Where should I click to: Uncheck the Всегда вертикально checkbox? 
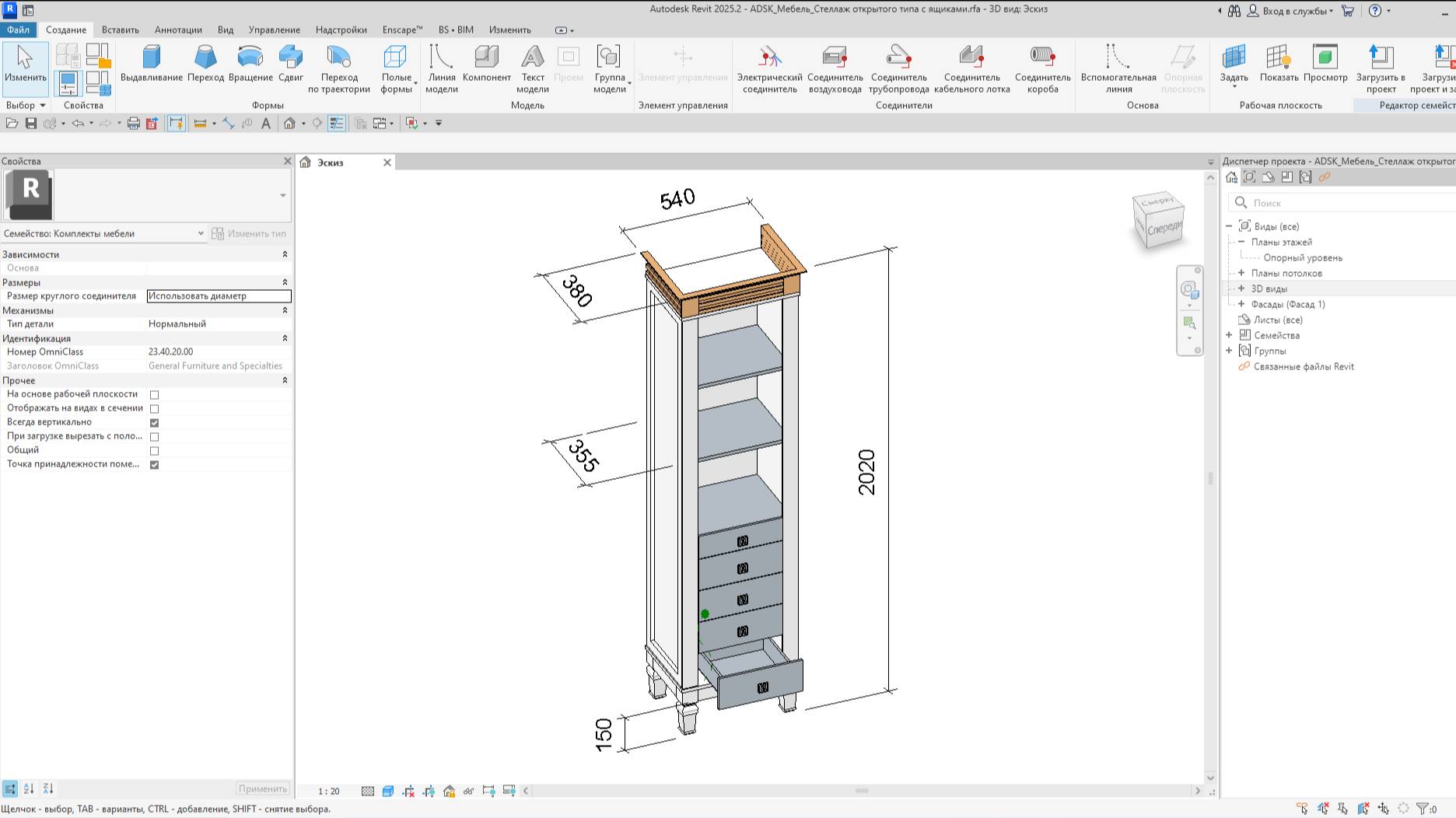154,422
